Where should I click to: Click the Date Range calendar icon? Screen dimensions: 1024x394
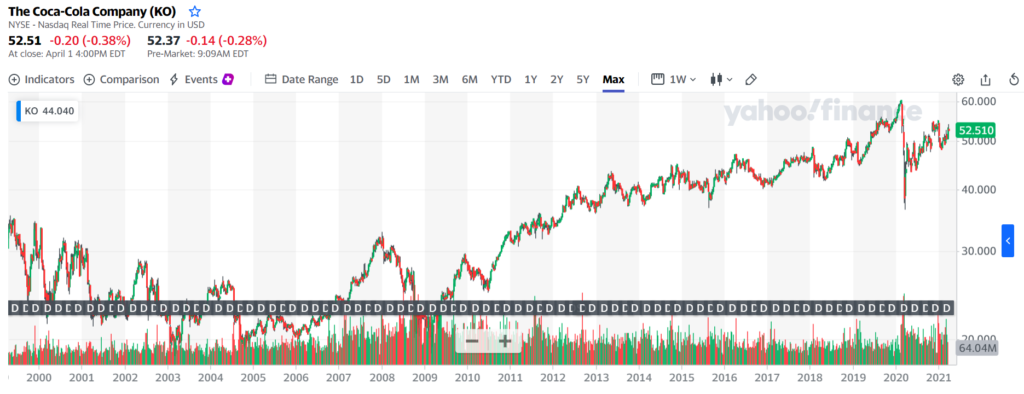(270, 79)
